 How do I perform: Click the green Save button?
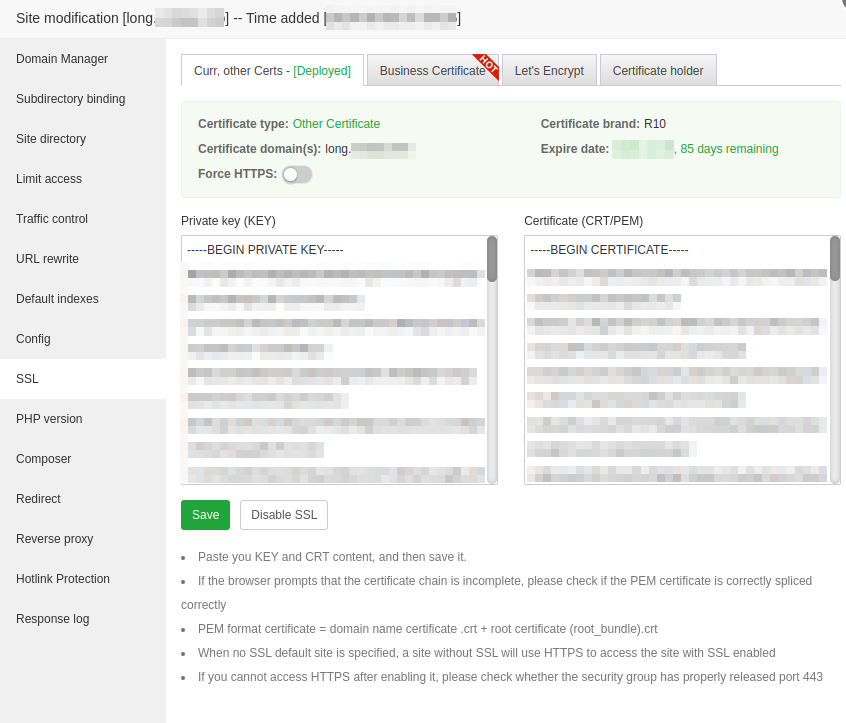tap(205, 515)
